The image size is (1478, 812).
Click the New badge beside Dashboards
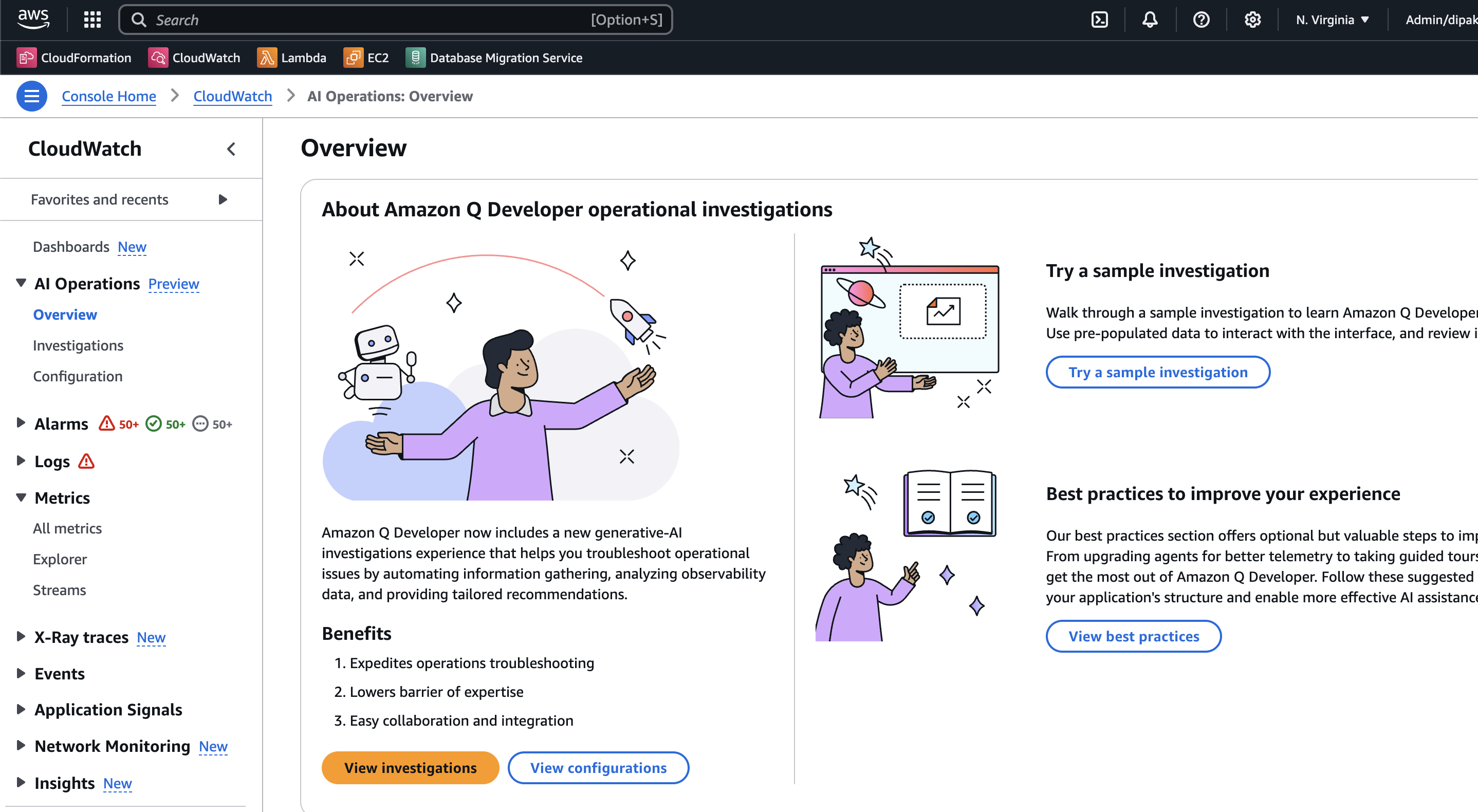[132, 247]
